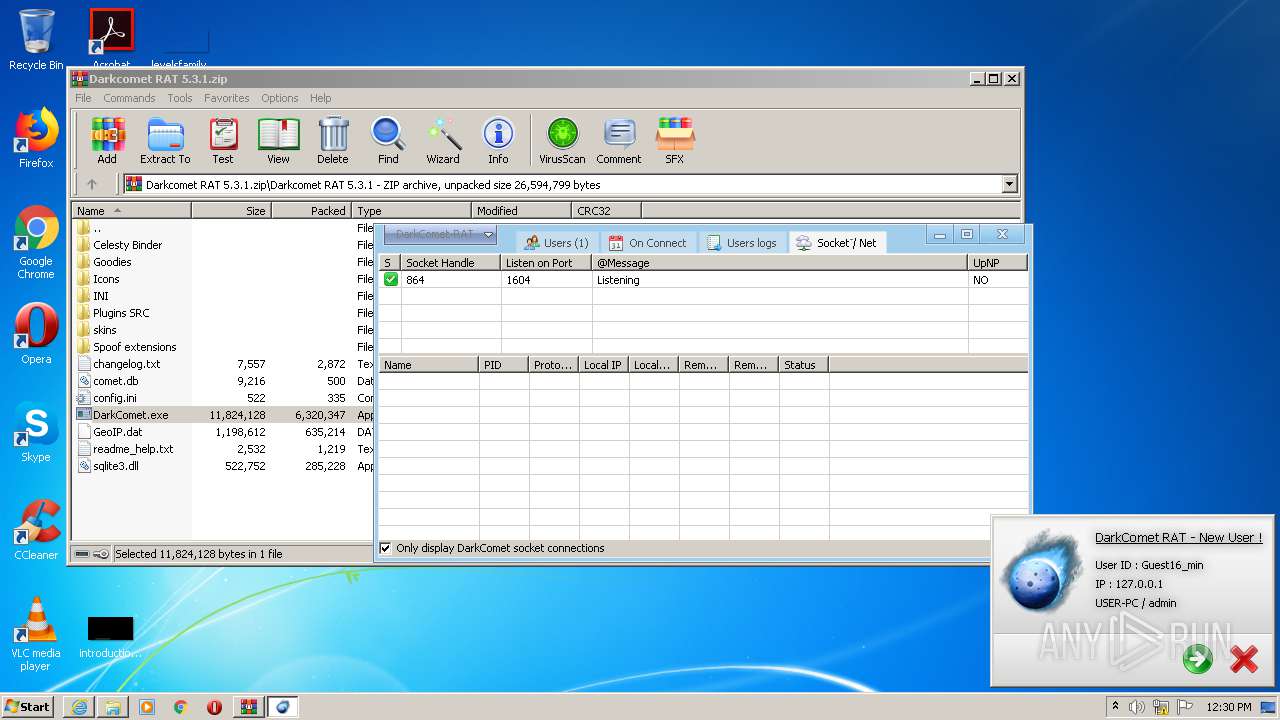Show archive Info
This screenshot has width=1280, height=720.
(x=498, y=141)
